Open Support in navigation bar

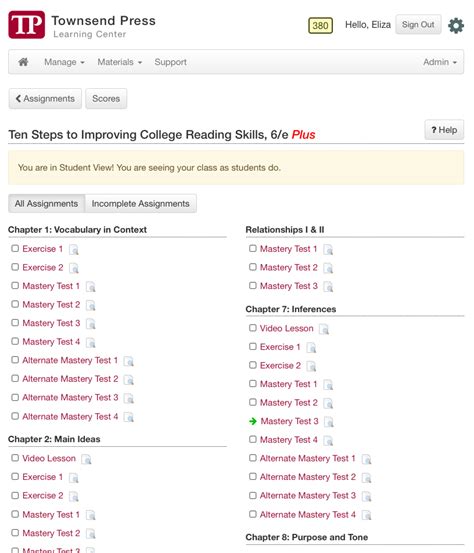coord(170,62)
